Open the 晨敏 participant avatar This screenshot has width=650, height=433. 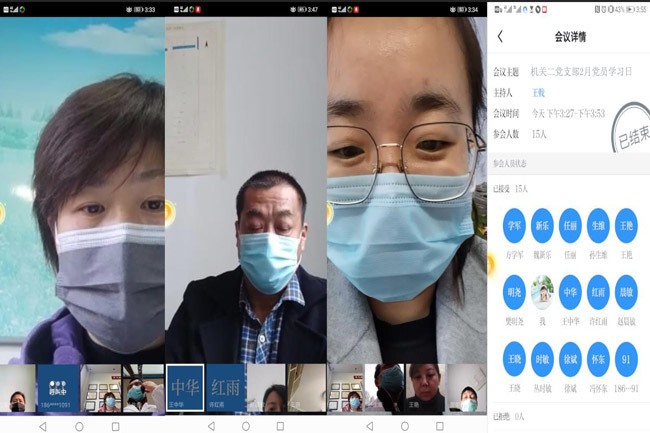pyautogui.click(x=626, y=293)
